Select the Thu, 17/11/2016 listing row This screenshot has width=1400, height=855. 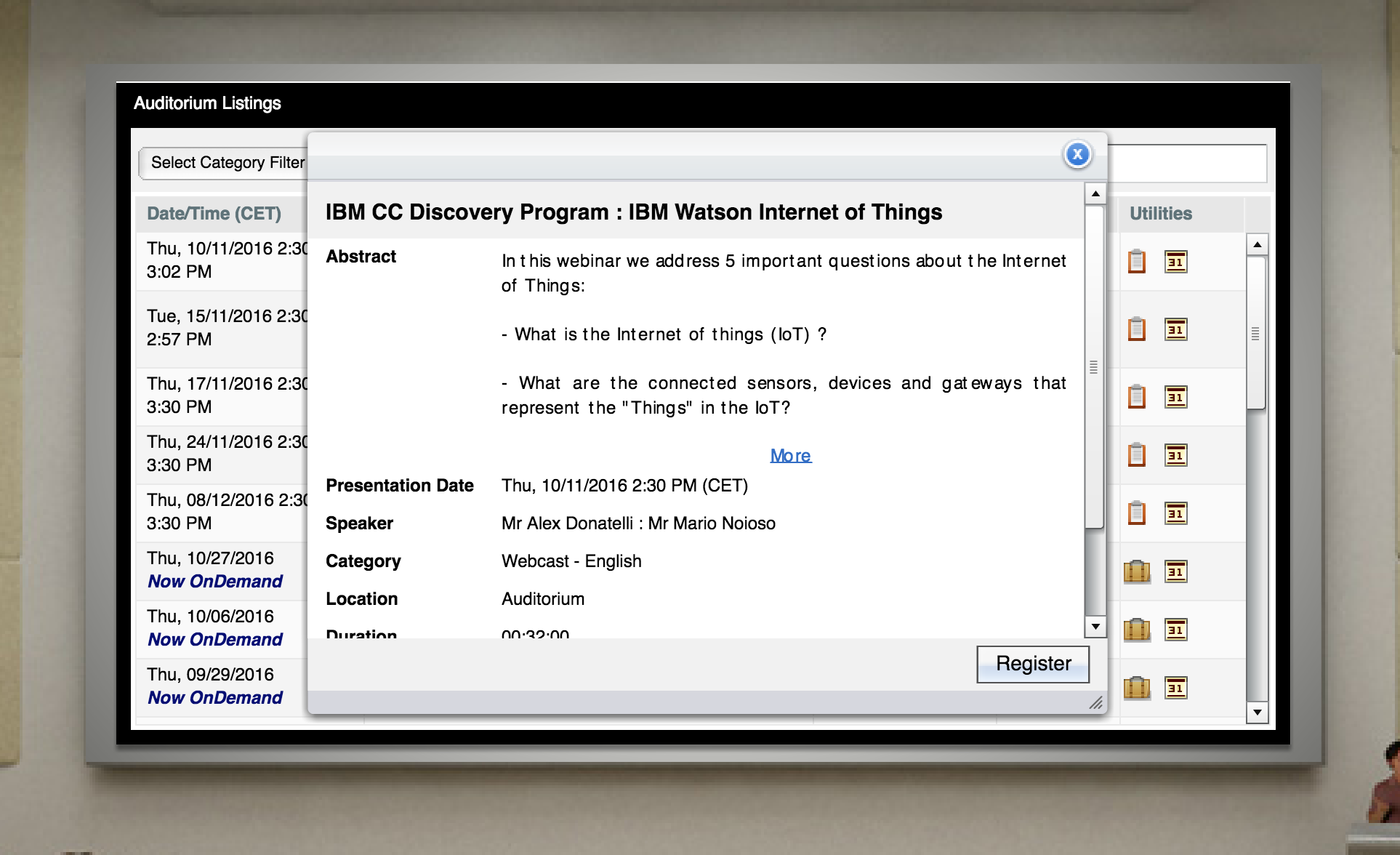click(x=222, y=396)
